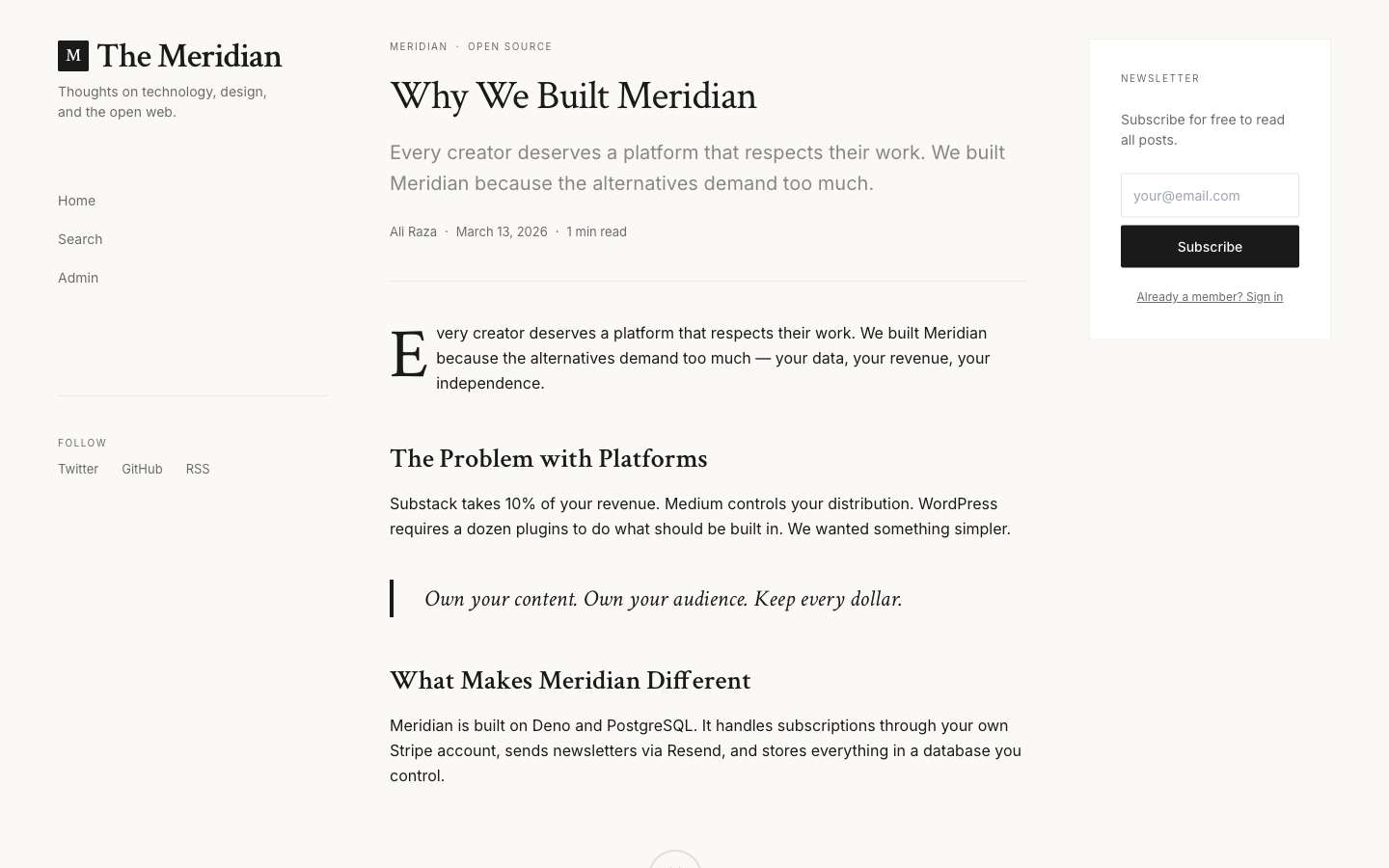1389x868 pixels.
Task: Open The Meridian site title link
Action: 189,56
